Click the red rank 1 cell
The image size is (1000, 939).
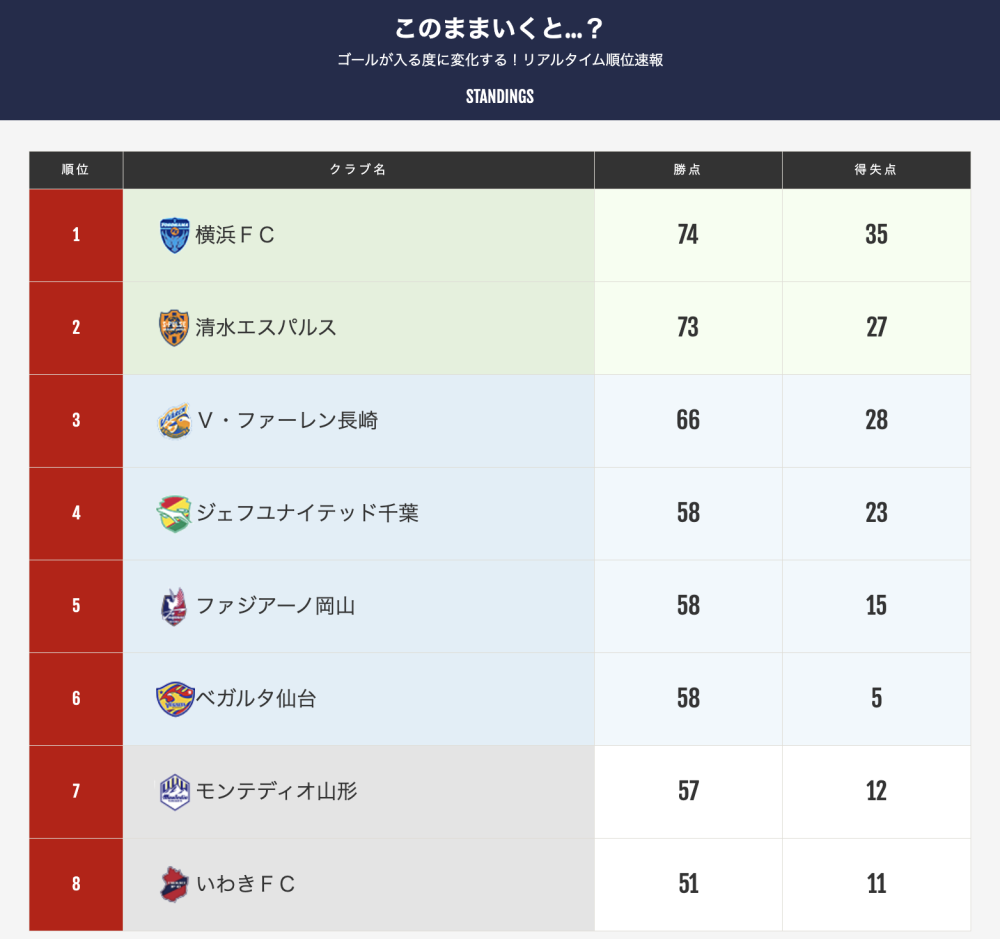[x=76, y=235]
